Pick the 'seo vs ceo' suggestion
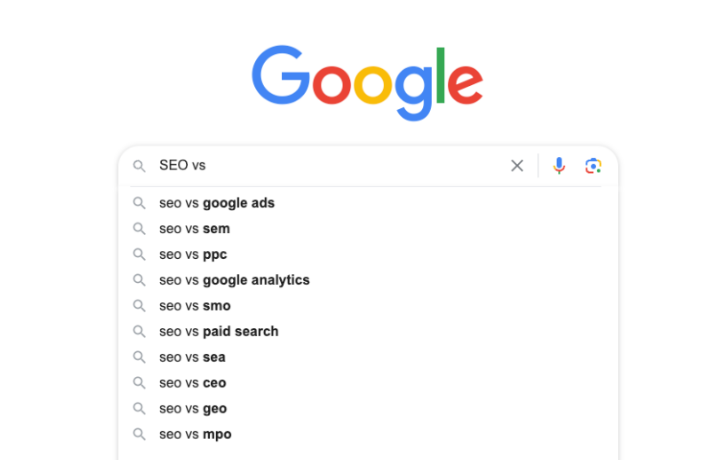Screen dimensions: 722x460 click(x=193, y=383)
